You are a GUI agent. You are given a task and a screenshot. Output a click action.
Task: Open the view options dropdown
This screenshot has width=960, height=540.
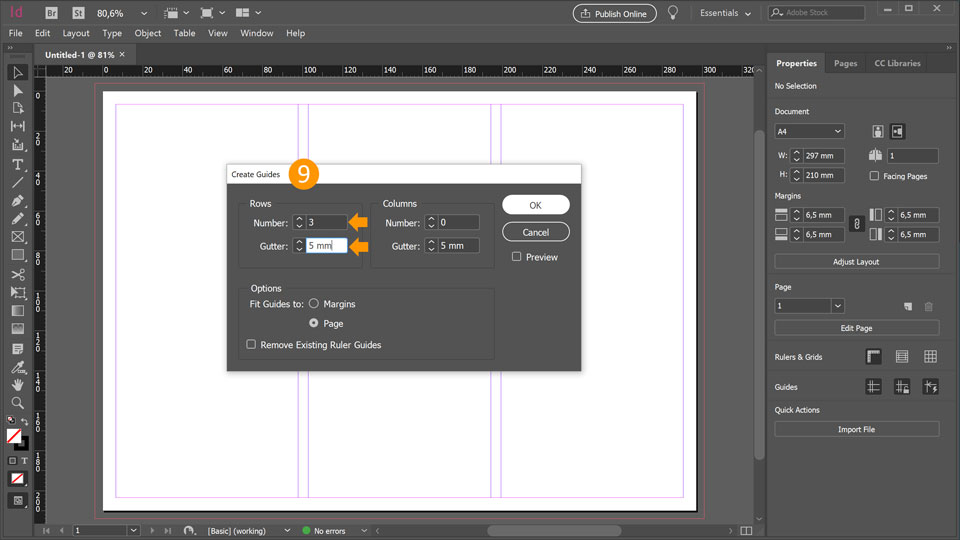pyautogui.click(x=178, y=13)
